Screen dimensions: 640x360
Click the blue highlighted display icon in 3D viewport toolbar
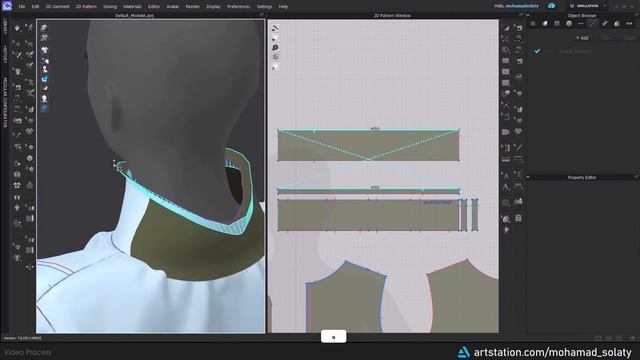coord(44,79)
